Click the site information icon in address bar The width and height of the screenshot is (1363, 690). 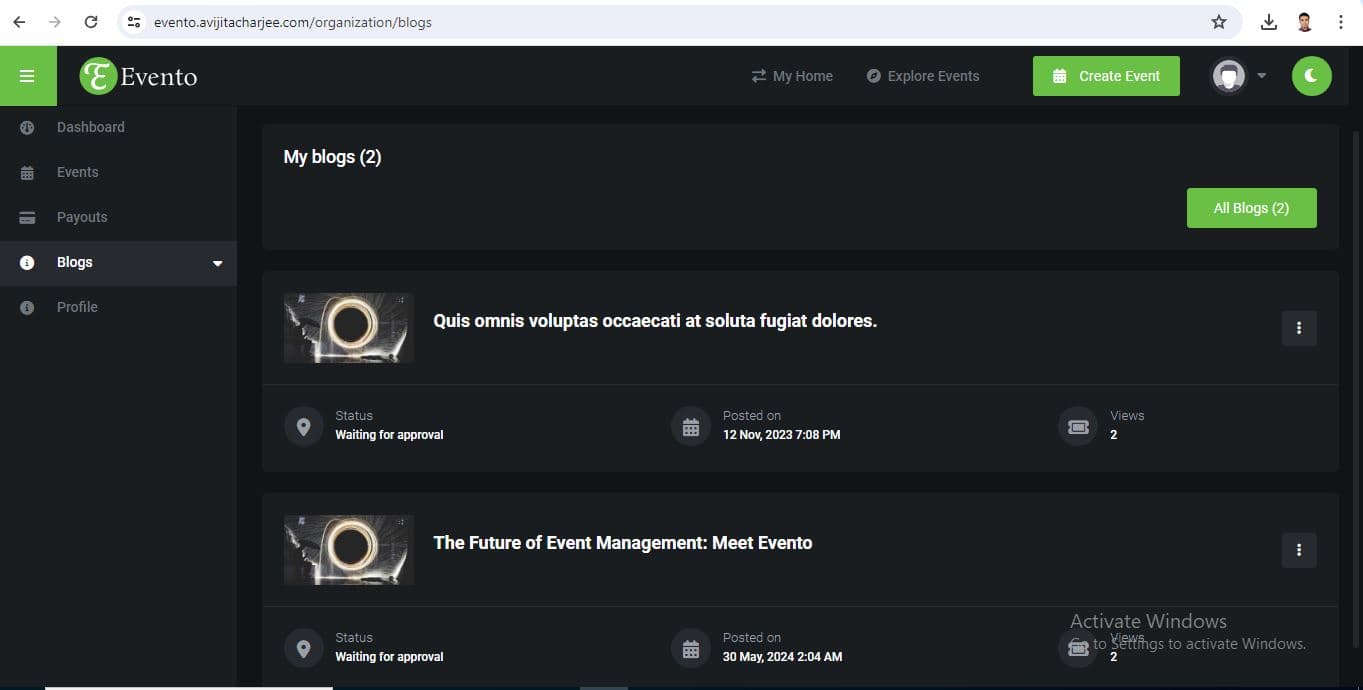click(135, 22)
